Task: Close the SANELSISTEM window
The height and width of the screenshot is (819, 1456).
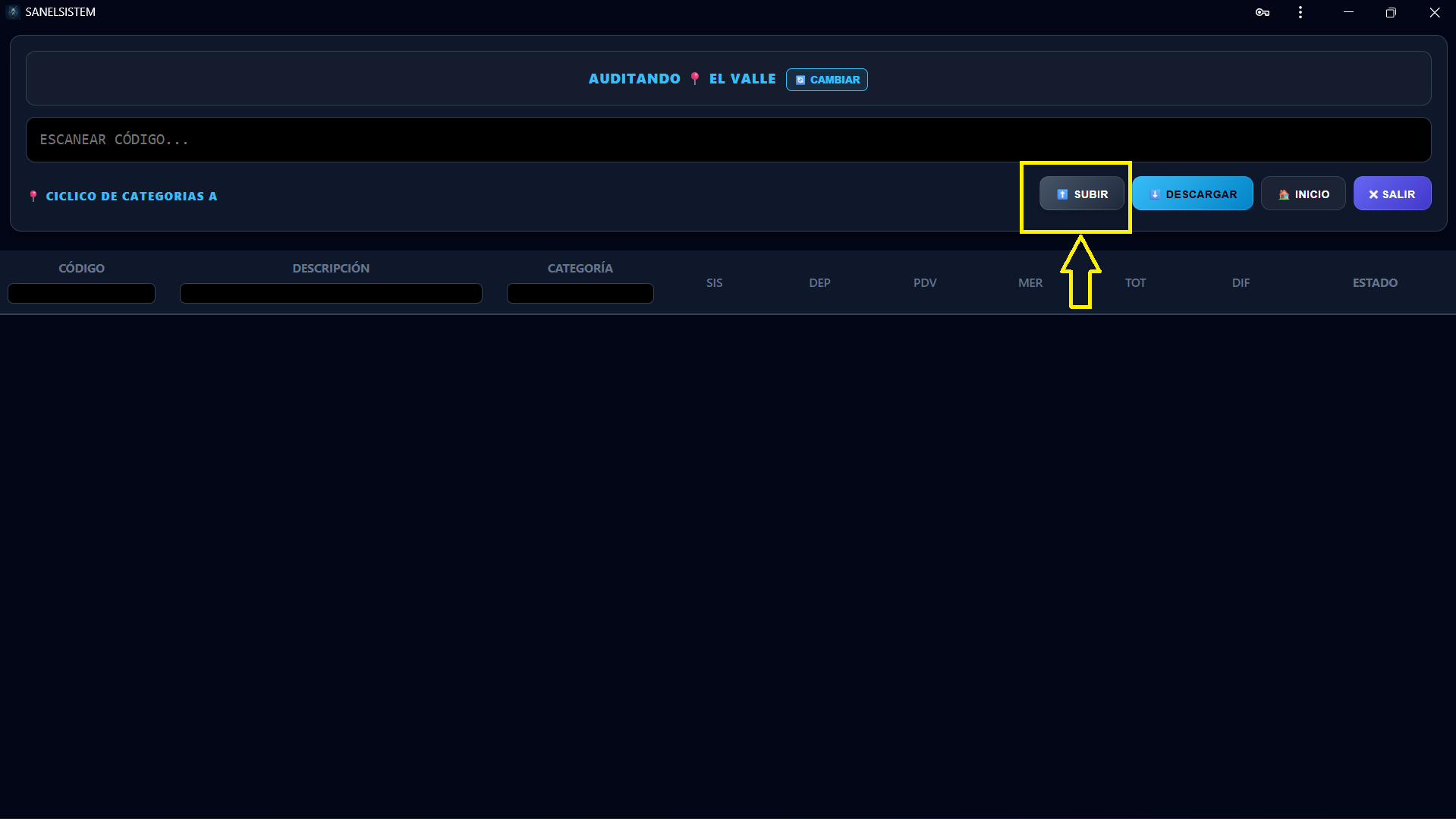Action: point(1434,12)
